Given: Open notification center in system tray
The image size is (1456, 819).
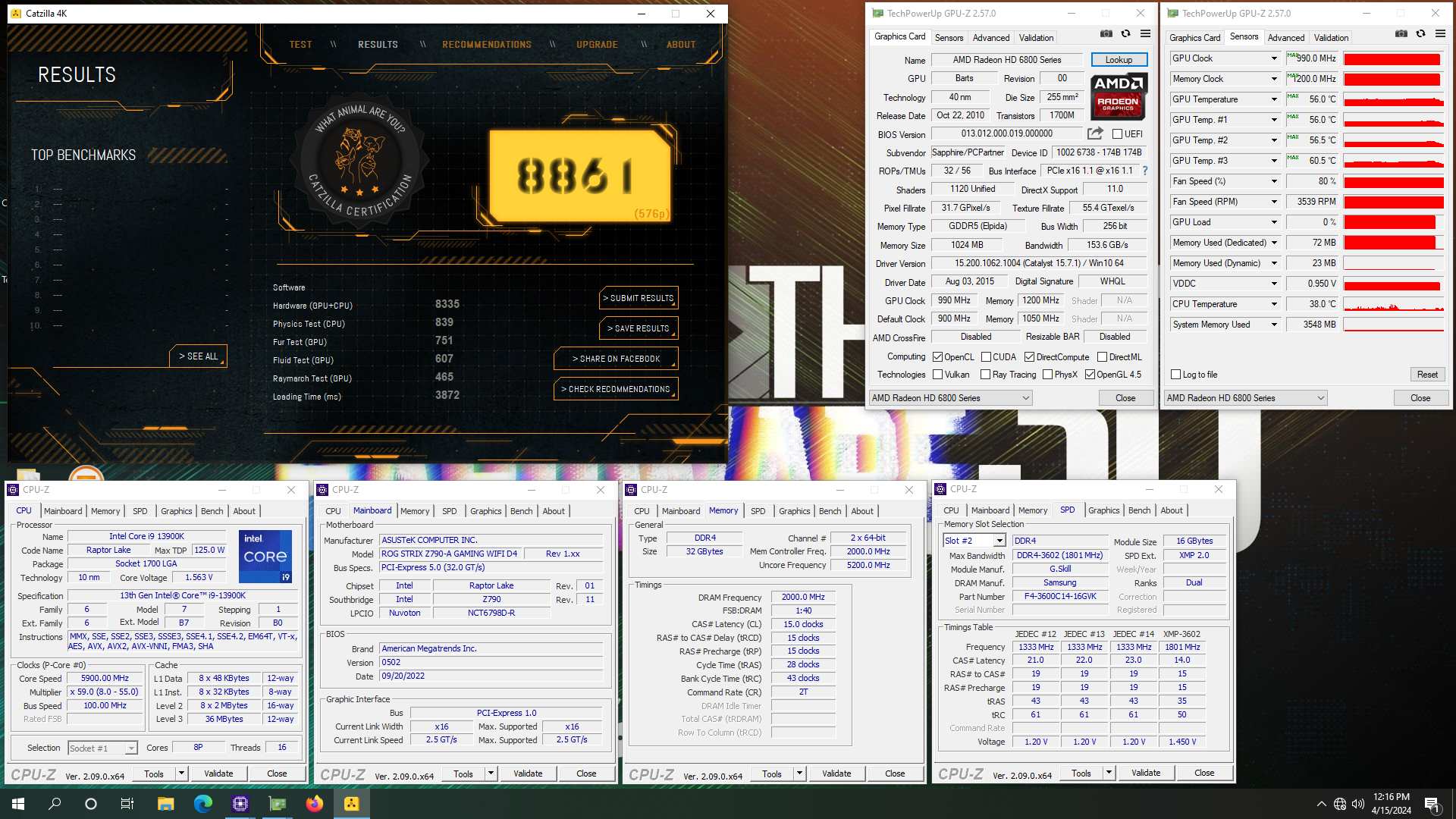Looking at the screenshot, I should (x=1432, y=804).
